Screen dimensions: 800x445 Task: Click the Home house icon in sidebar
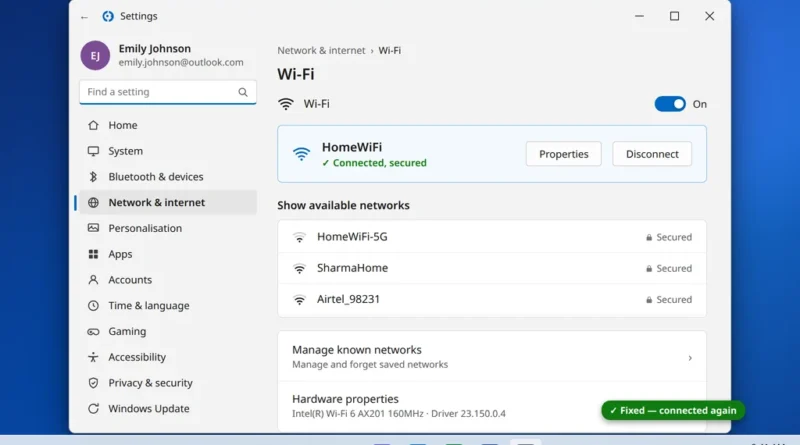pyautogui.click(x=93, y=125)
